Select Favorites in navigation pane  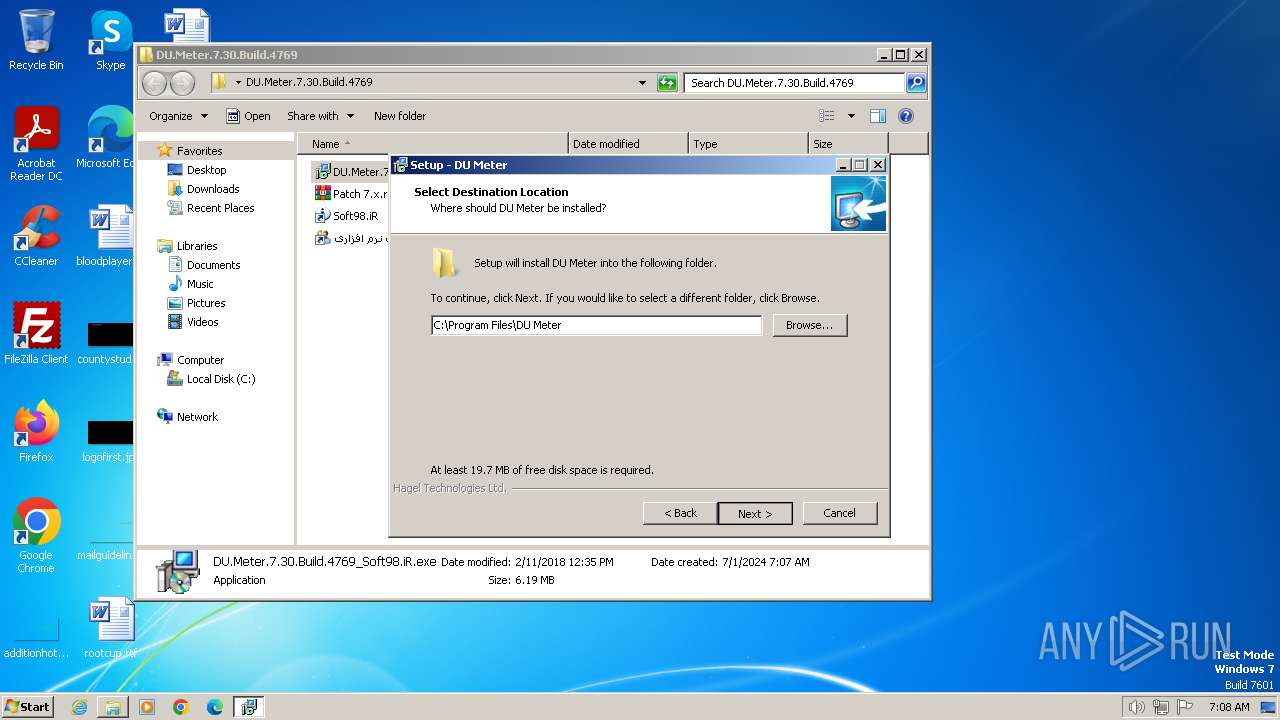[x=199, y=151]
